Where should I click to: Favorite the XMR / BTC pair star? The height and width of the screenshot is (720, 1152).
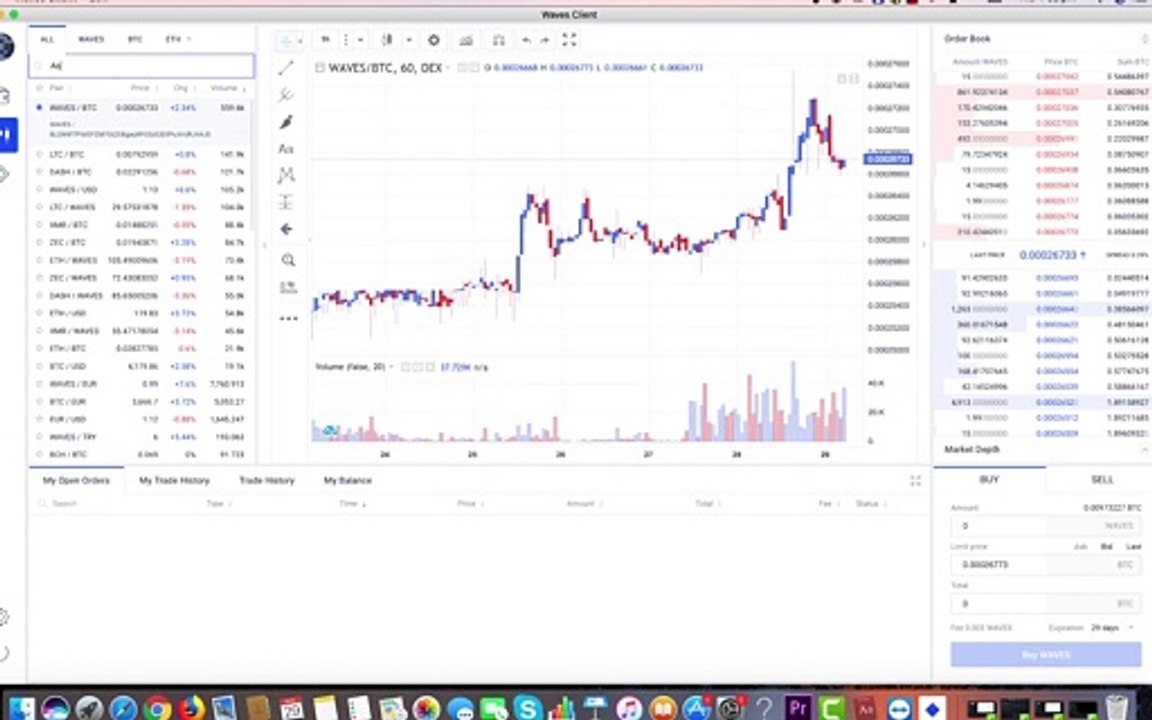tap(40, 225)
